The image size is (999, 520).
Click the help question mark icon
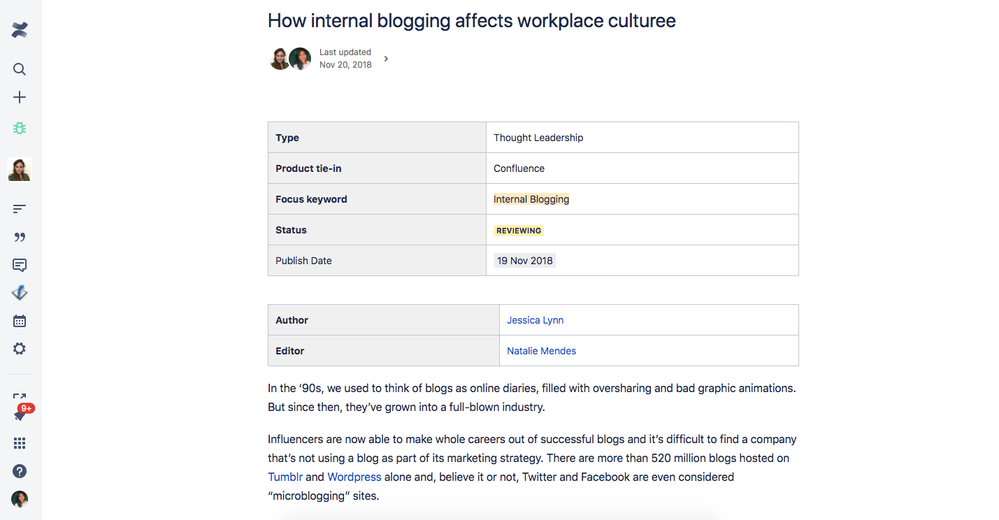(19, 471)
